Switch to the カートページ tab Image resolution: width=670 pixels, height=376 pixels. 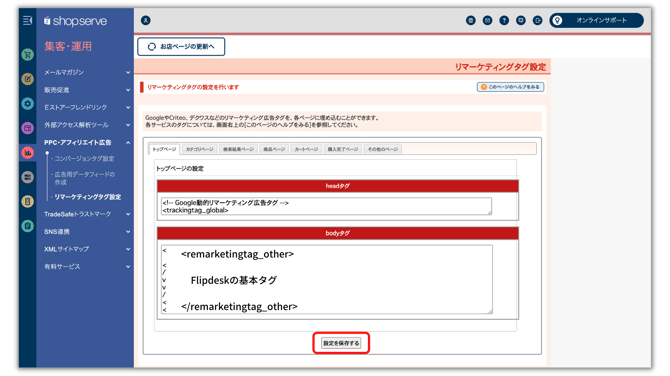306,149
